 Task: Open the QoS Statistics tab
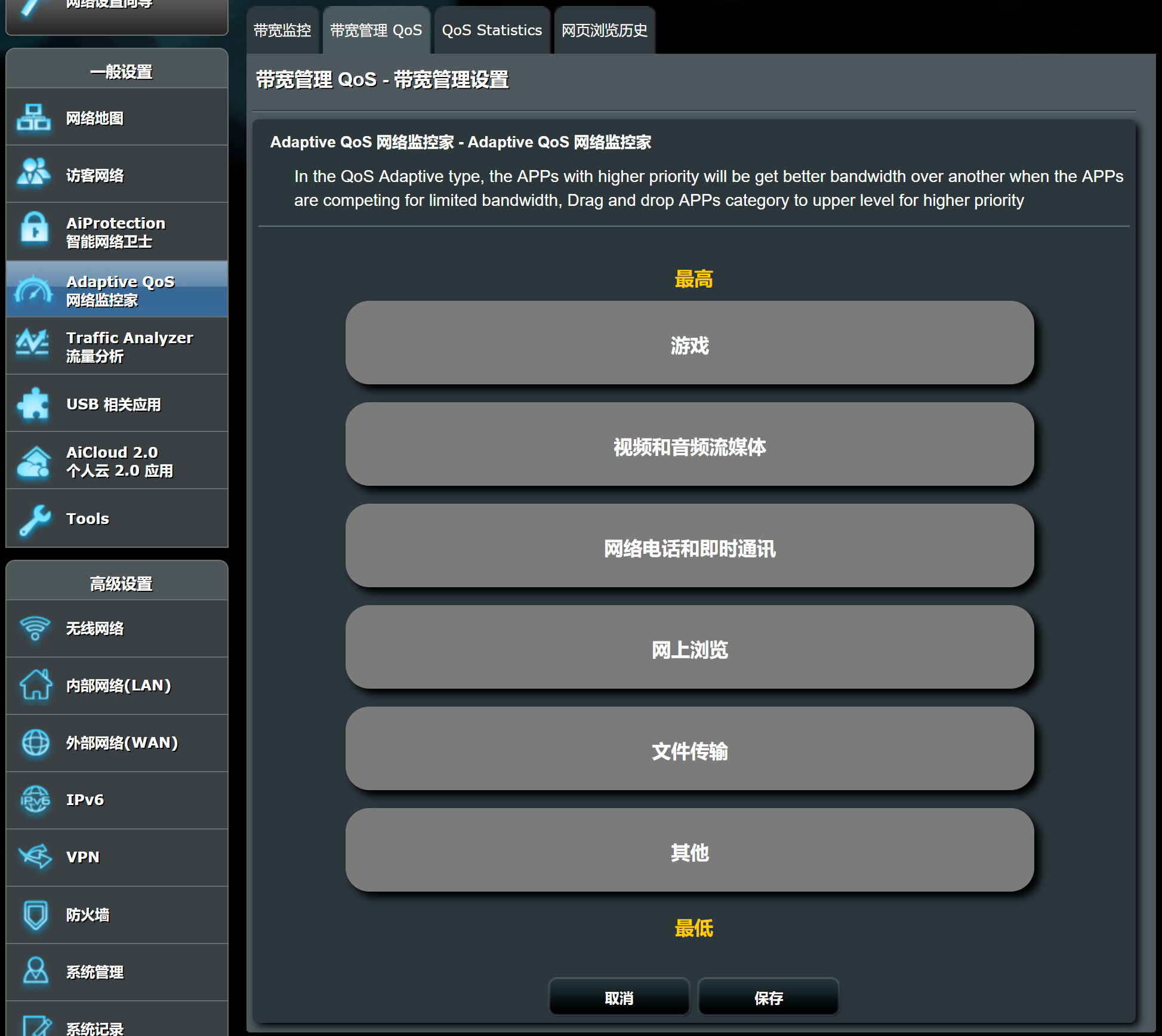tap(492, 30)
